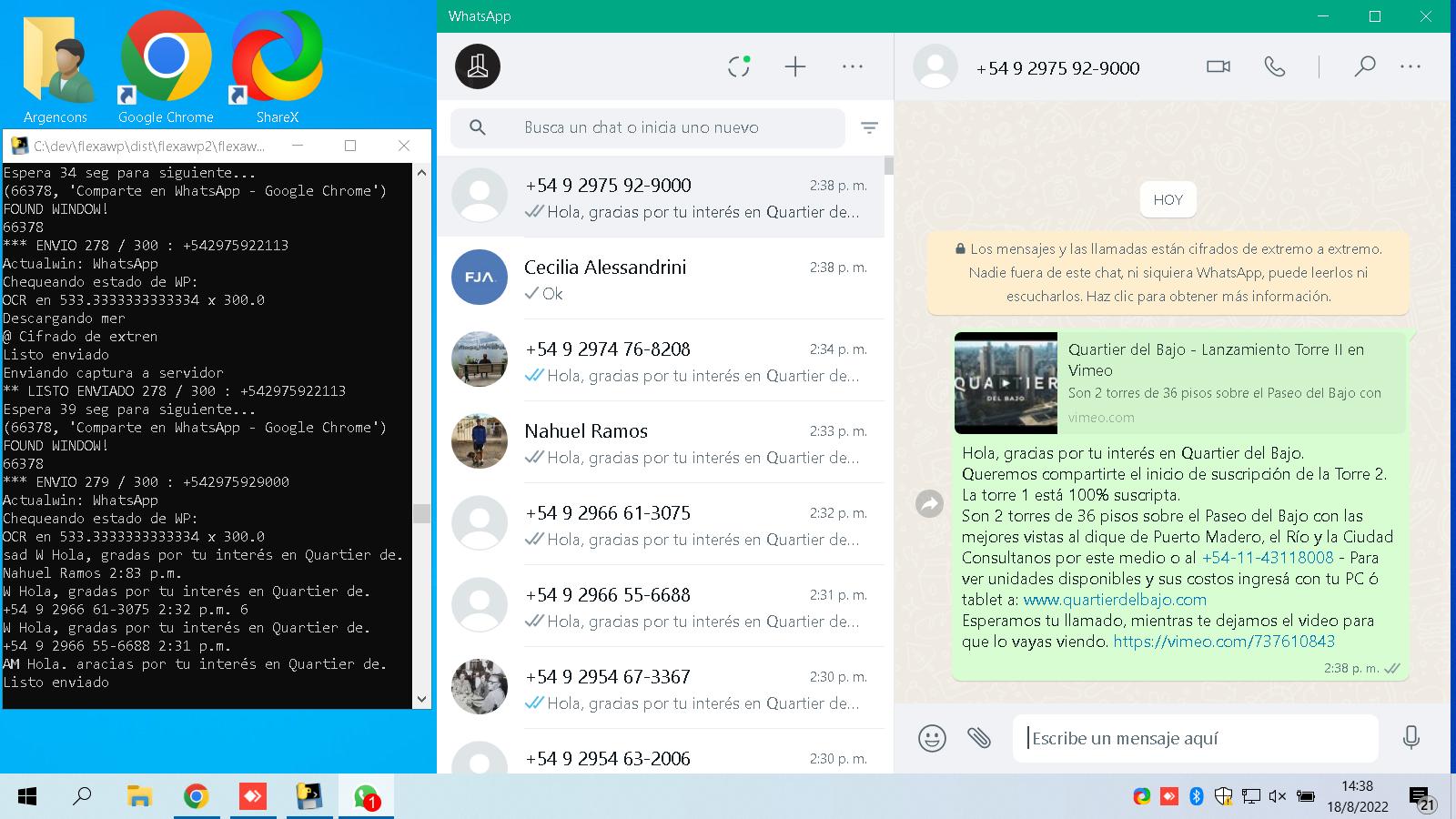Click the chat list scrollbar thumb
The image size is (1456, 819).
888,166
